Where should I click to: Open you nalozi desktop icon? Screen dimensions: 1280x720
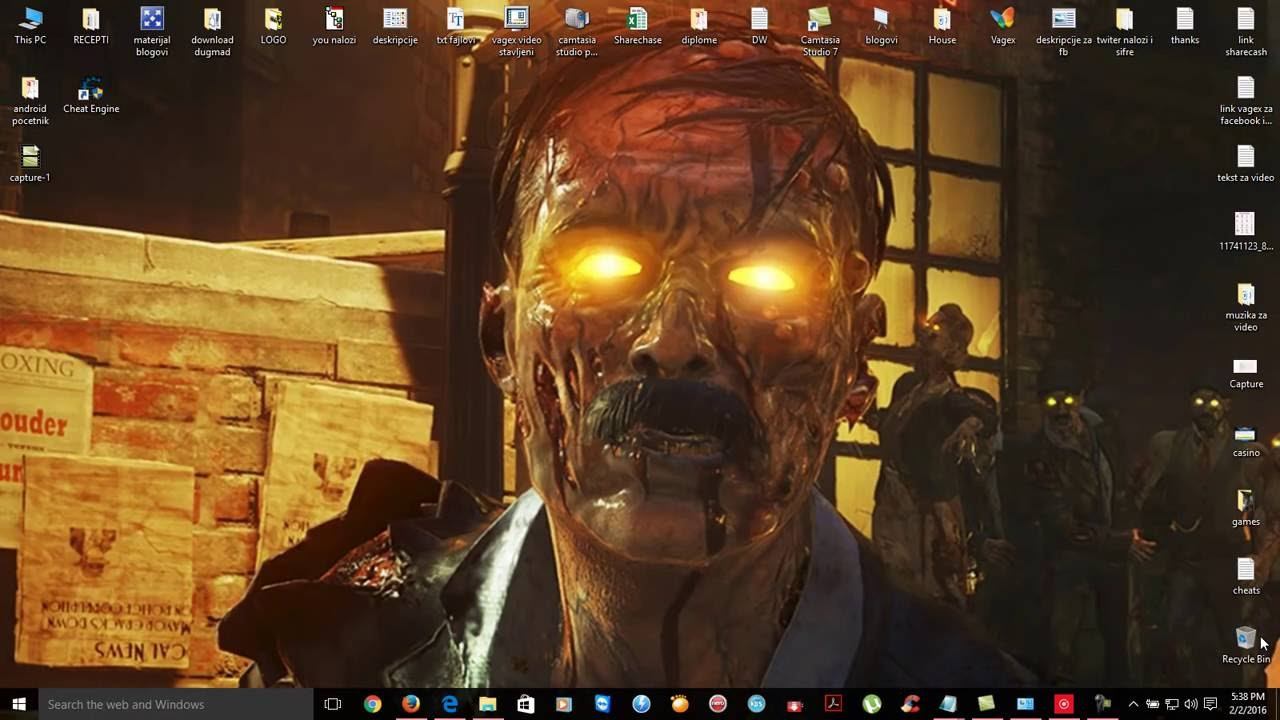pyautogui.click(x=334, y=26)
